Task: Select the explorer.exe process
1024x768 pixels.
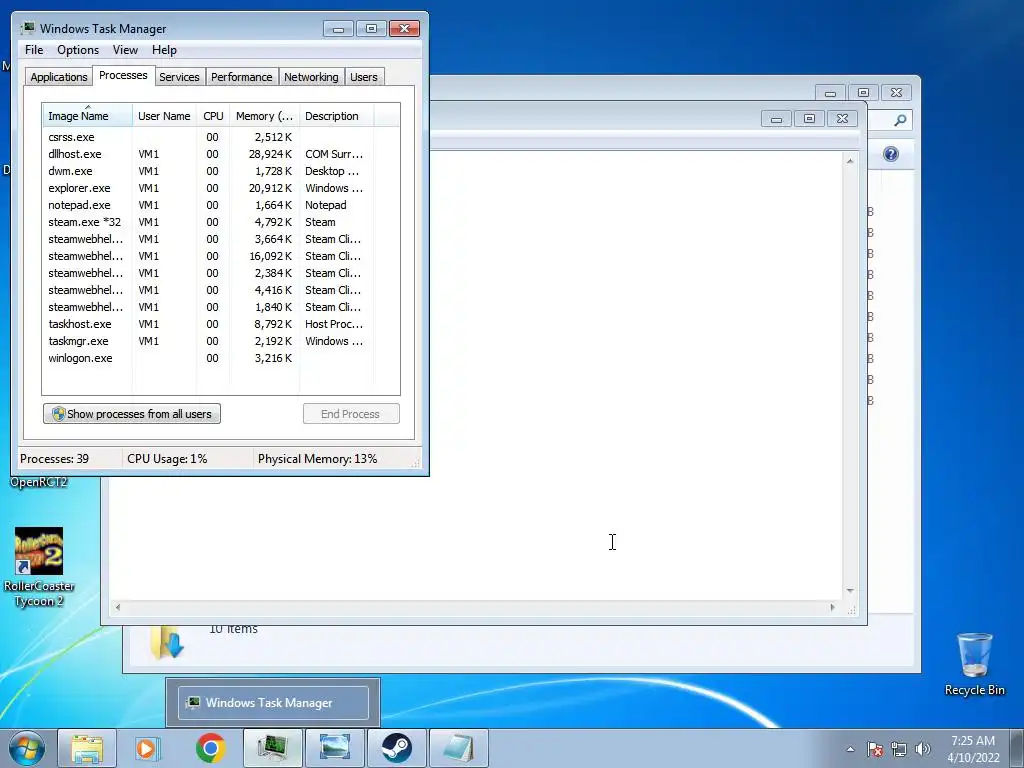Action: click(x=221, y=188)
